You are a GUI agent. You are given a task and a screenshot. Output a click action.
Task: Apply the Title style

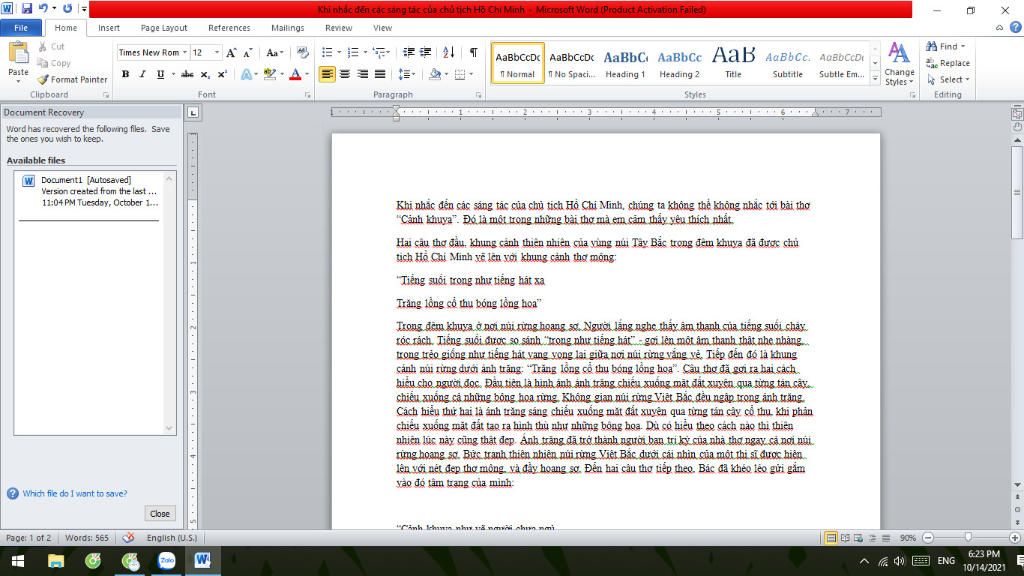733,63
